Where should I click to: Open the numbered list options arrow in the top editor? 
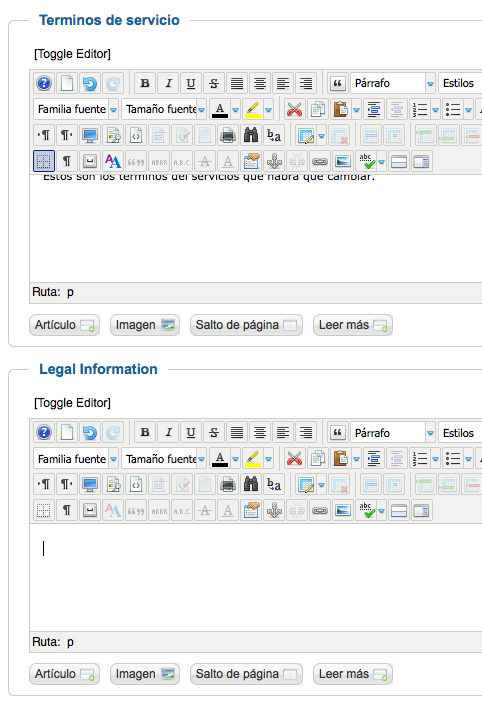(435, 110)
